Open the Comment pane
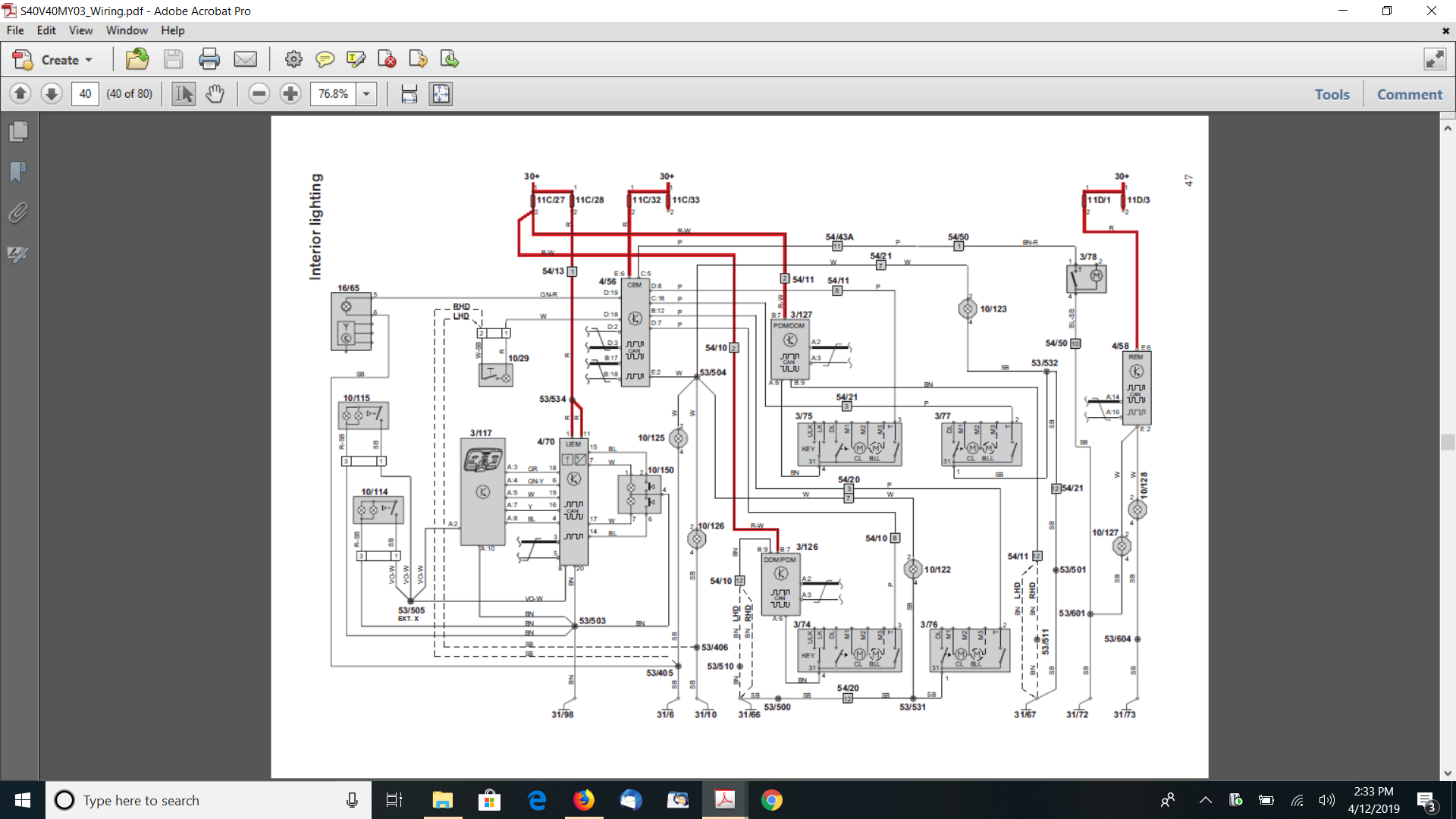Viewport: 1456px width, 819px height. tap(1409, 94)
